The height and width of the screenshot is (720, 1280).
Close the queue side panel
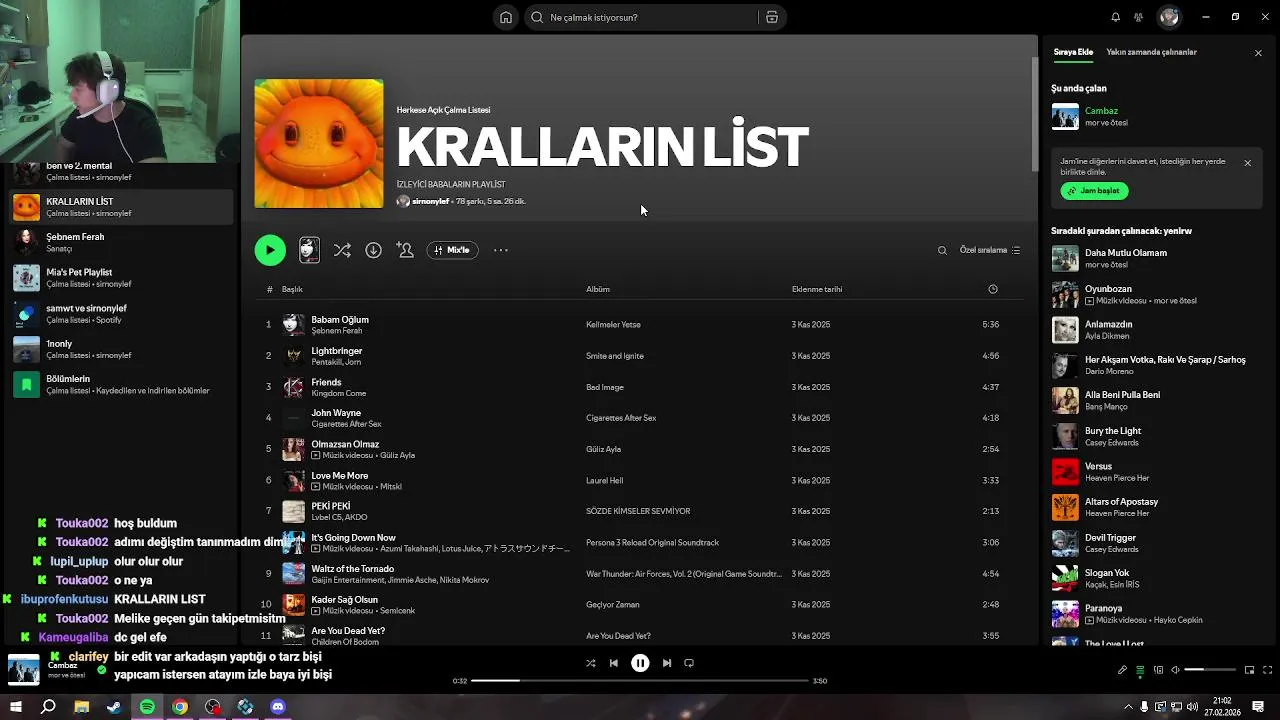click(x=1258, y=53)
